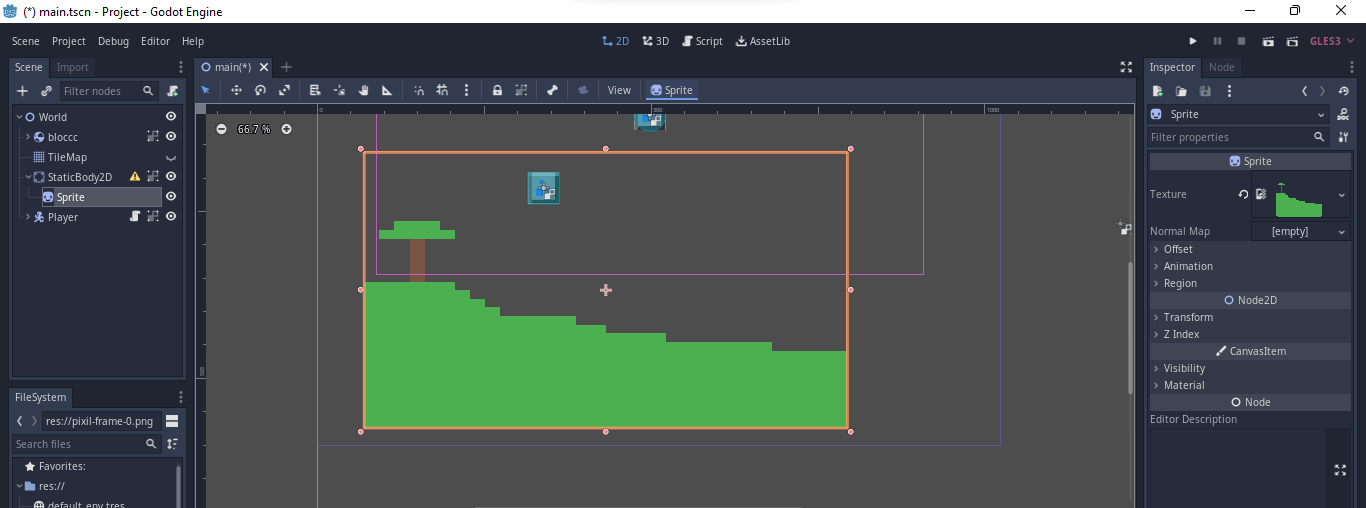This screenshot has height=508, width=1366.
Task: Toggle distraction-free mode in viewport
Action: 1126,67
